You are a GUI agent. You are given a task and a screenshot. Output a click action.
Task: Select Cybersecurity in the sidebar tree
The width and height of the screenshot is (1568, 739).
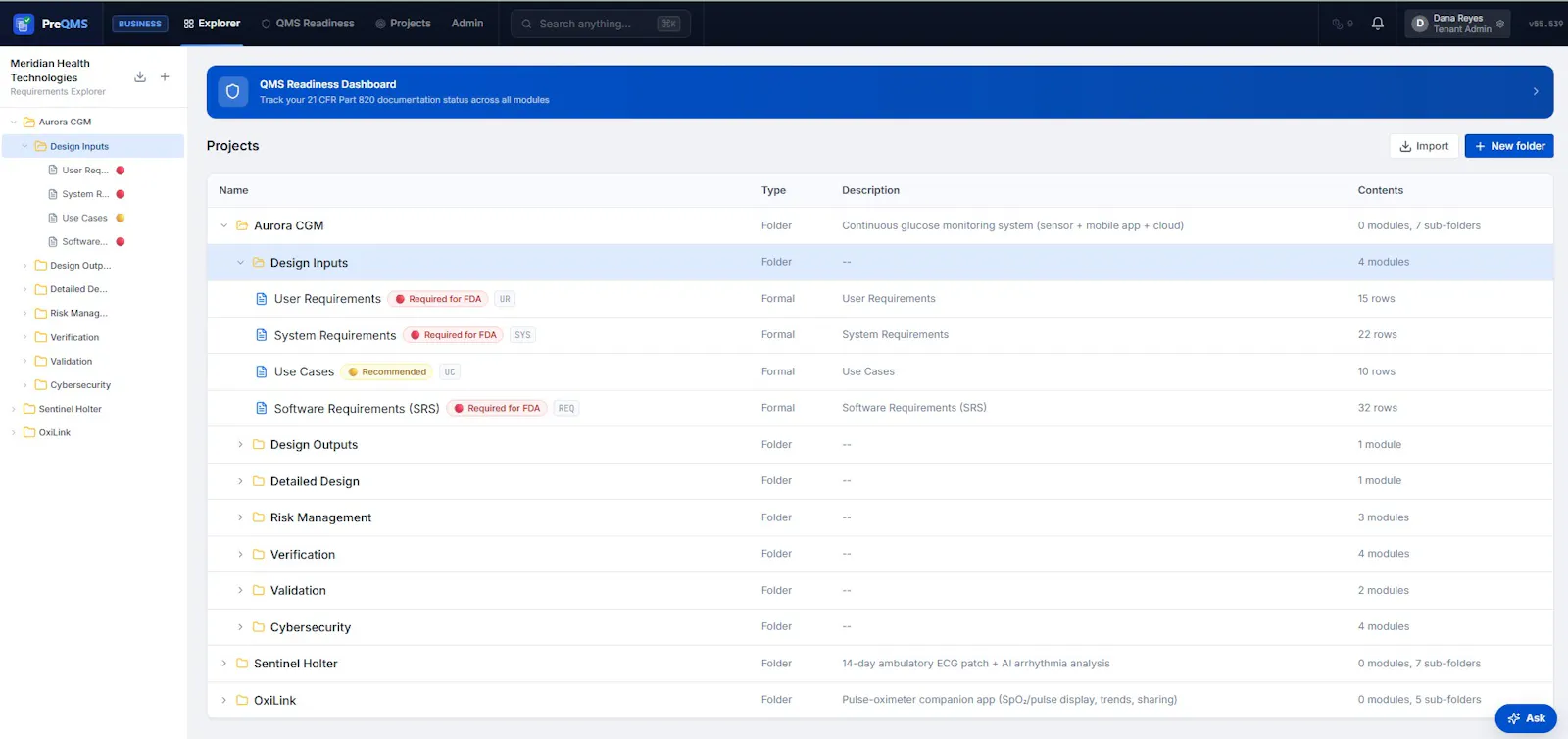coord(80,385)
